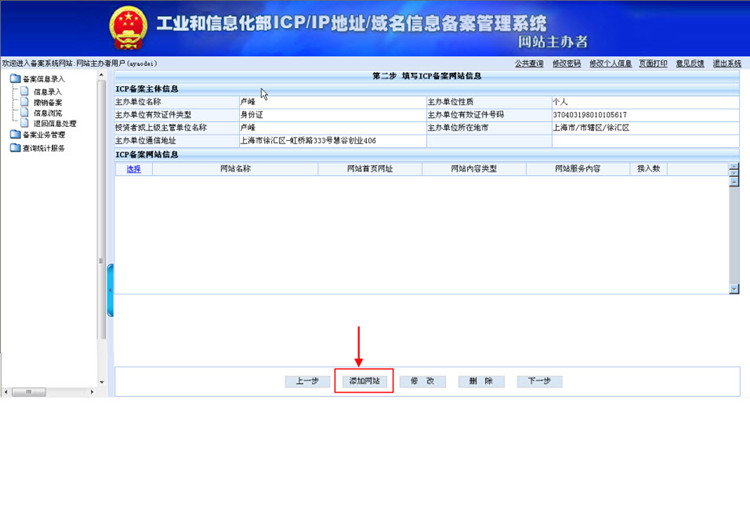Click the 修改密码 link
This screenshot has height=510, width=750.
[566, 63]
